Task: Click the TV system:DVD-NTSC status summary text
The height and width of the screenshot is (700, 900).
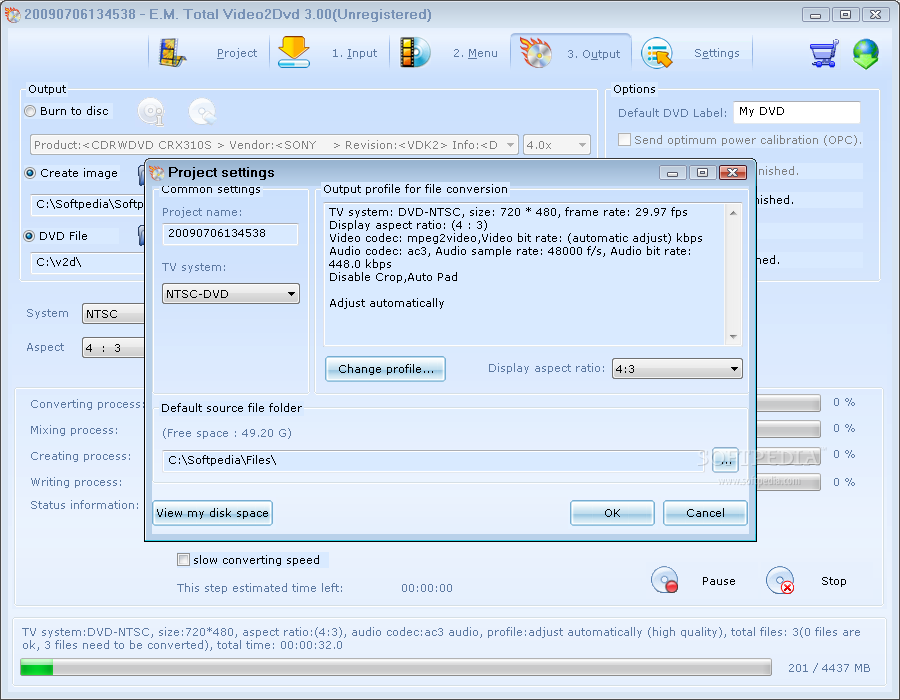Action: (441, 638)
